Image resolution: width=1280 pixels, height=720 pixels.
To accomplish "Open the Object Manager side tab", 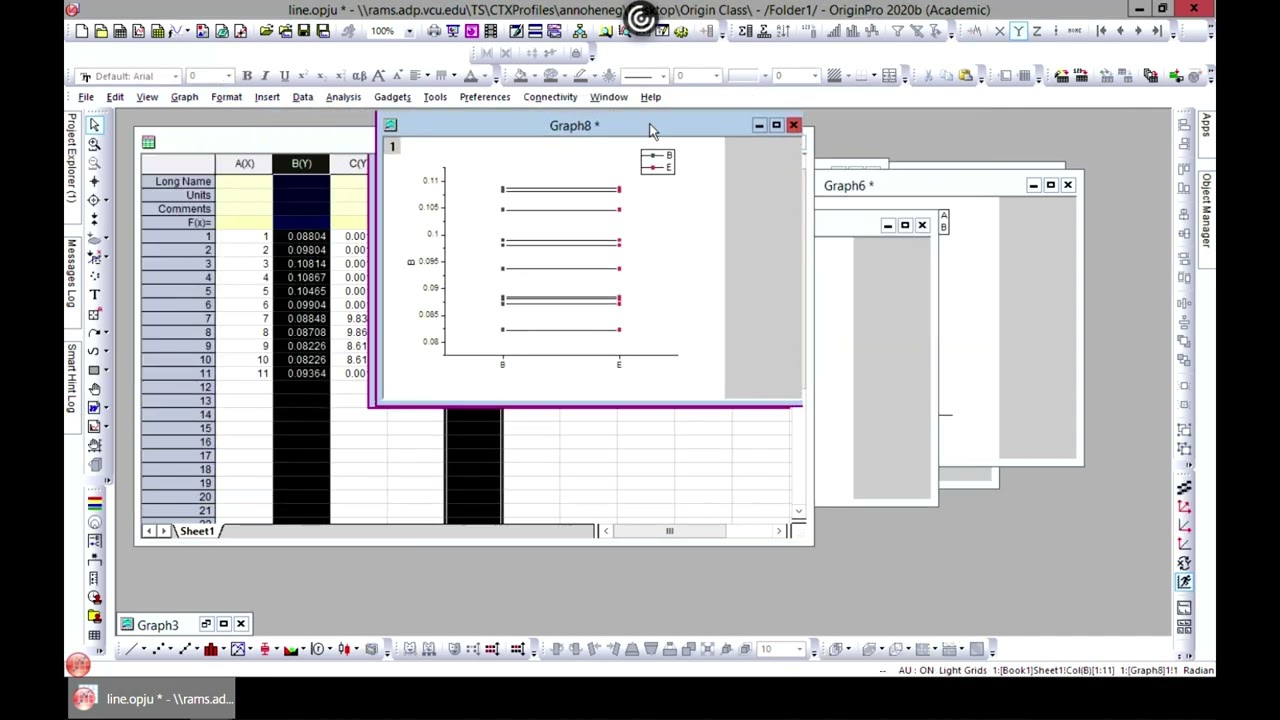I will (x=1207, y=211).
